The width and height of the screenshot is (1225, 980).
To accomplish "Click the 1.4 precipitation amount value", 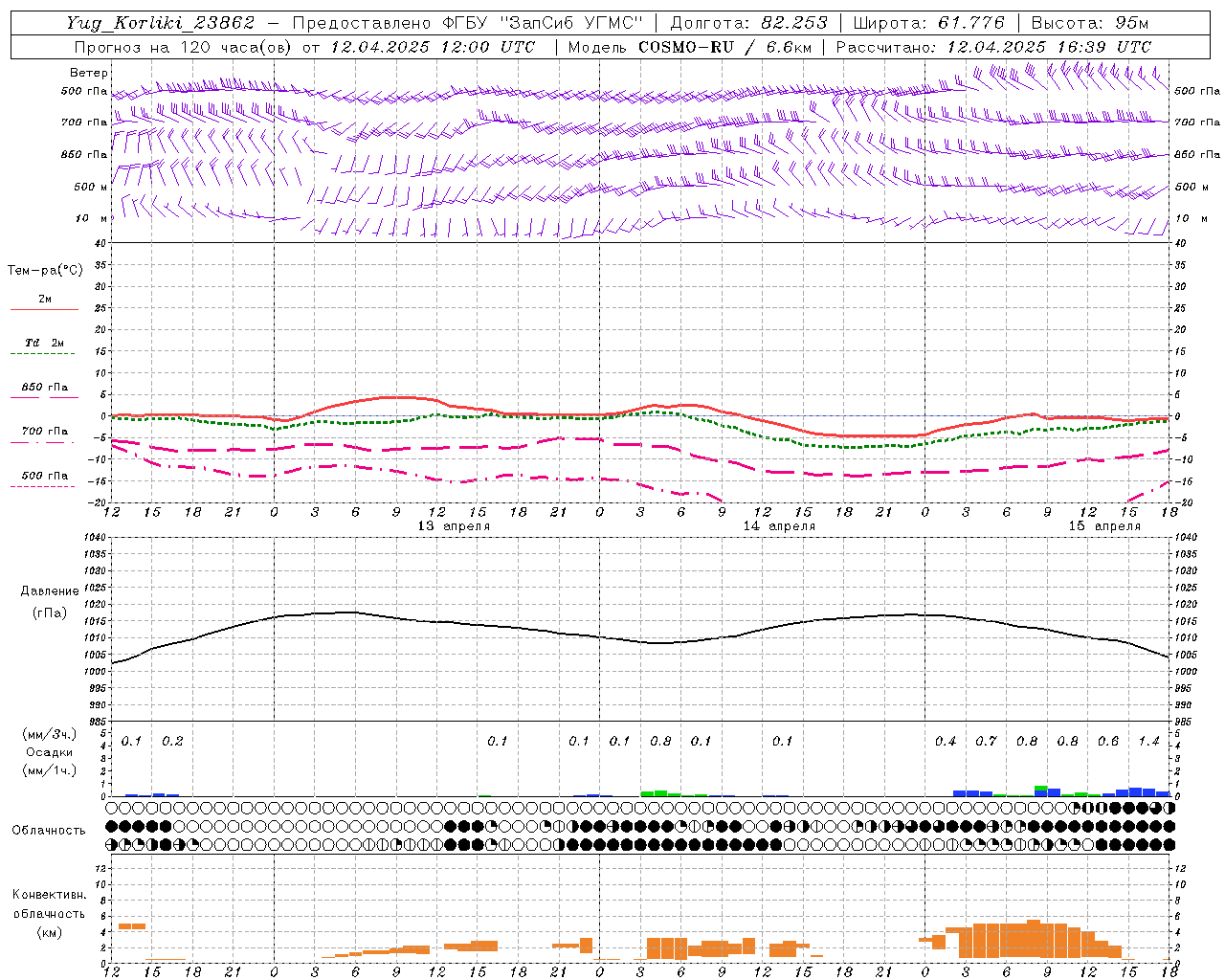I will click(x=1148, y=742).
